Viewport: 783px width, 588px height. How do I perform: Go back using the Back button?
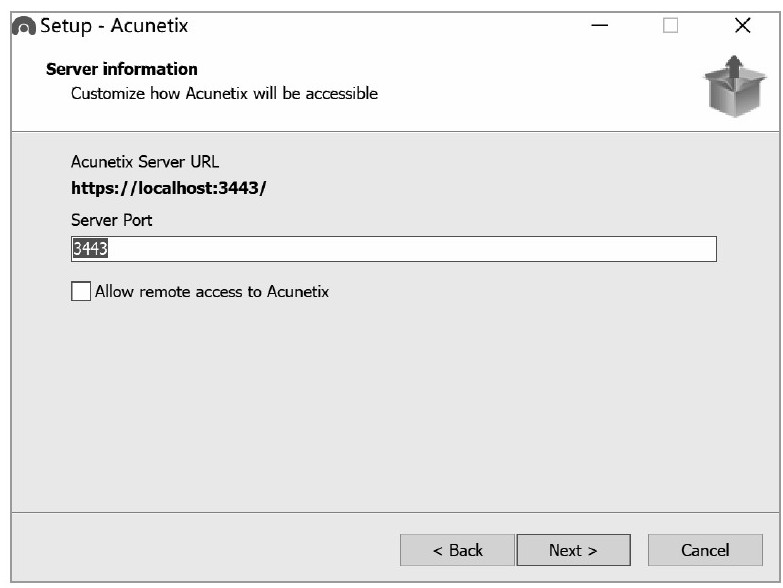coord(457,550)
